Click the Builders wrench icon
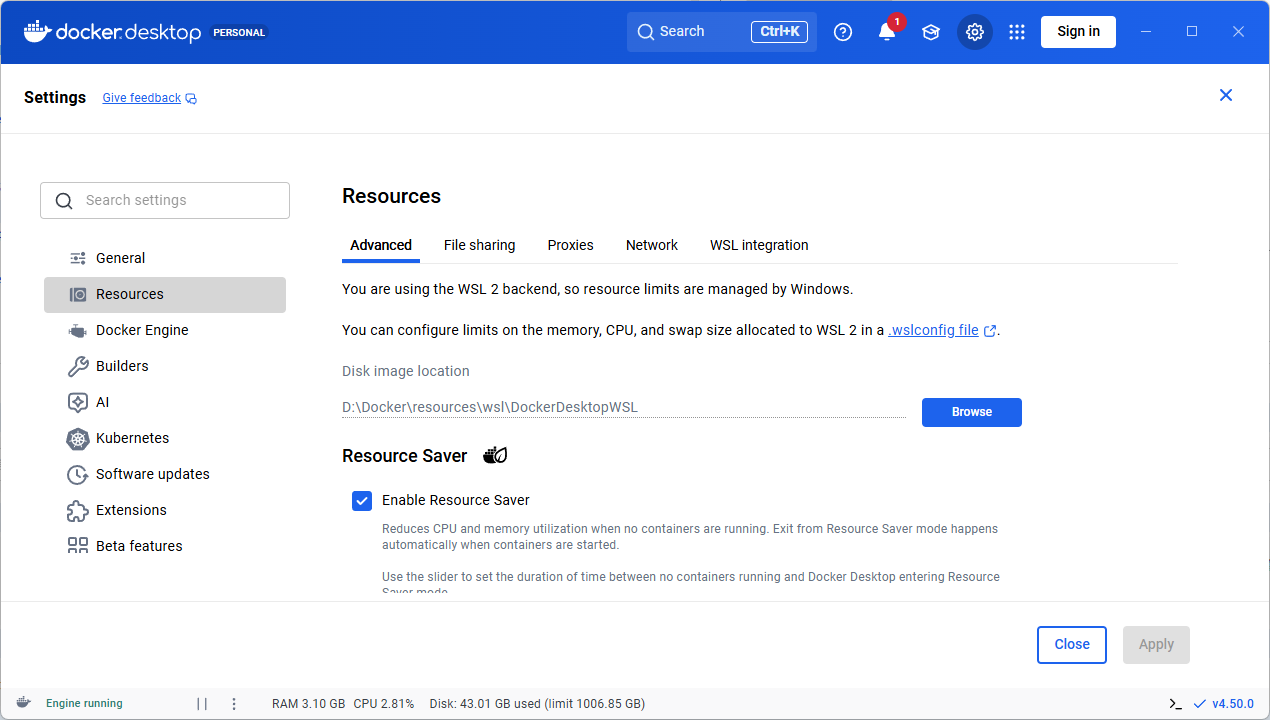Viewport: 1270px width, 720px height. 78,366
